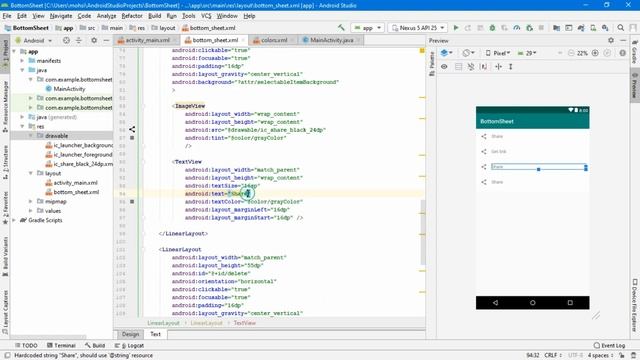640x360 pixels.
Task: Switch to the colors.xml tab
Action: 274,40
